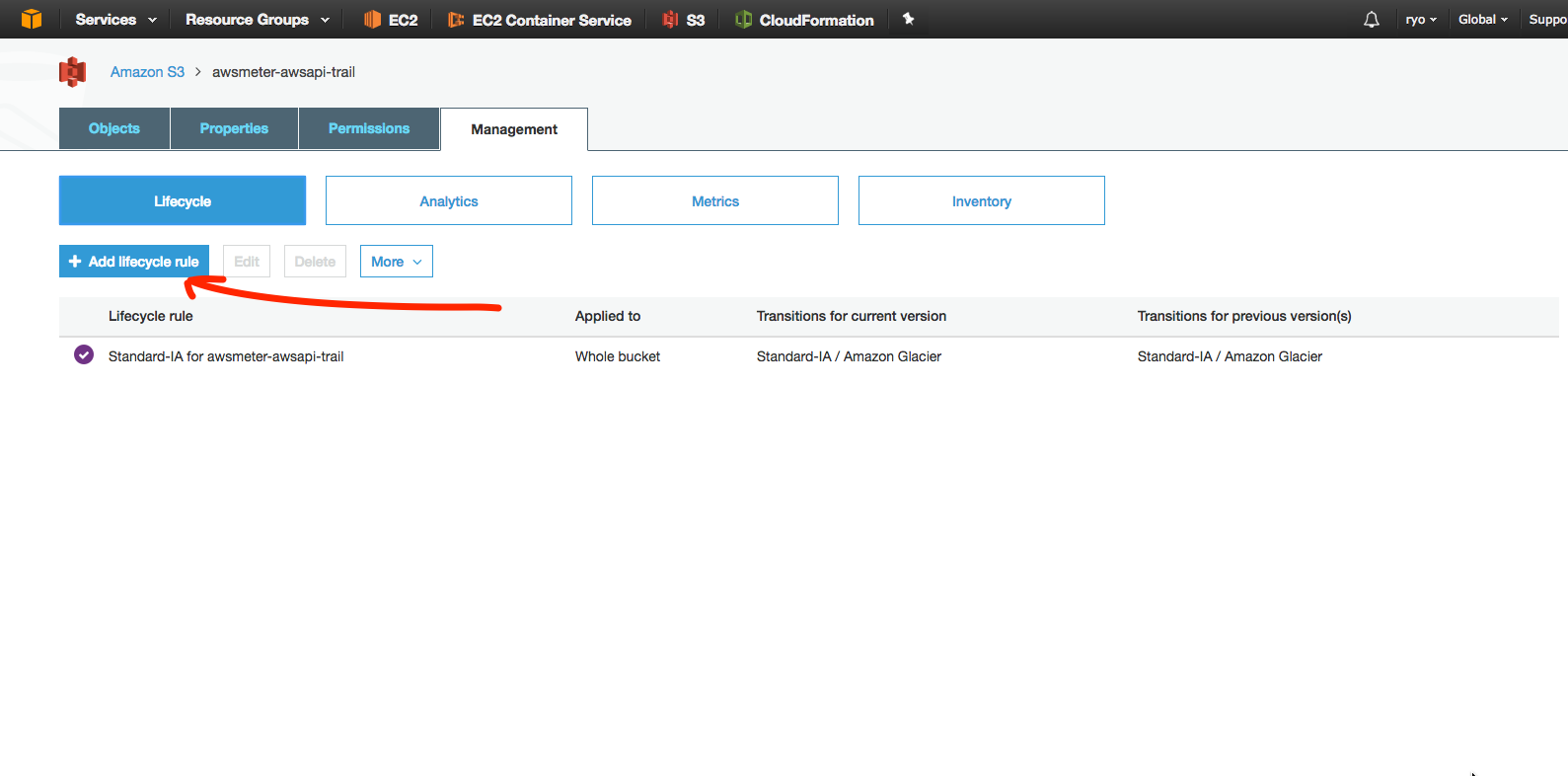Click current version Standard-IA / Amazon Glacier cell
The height and width of the screenshot is (776, 1568).
click(849, 356)
